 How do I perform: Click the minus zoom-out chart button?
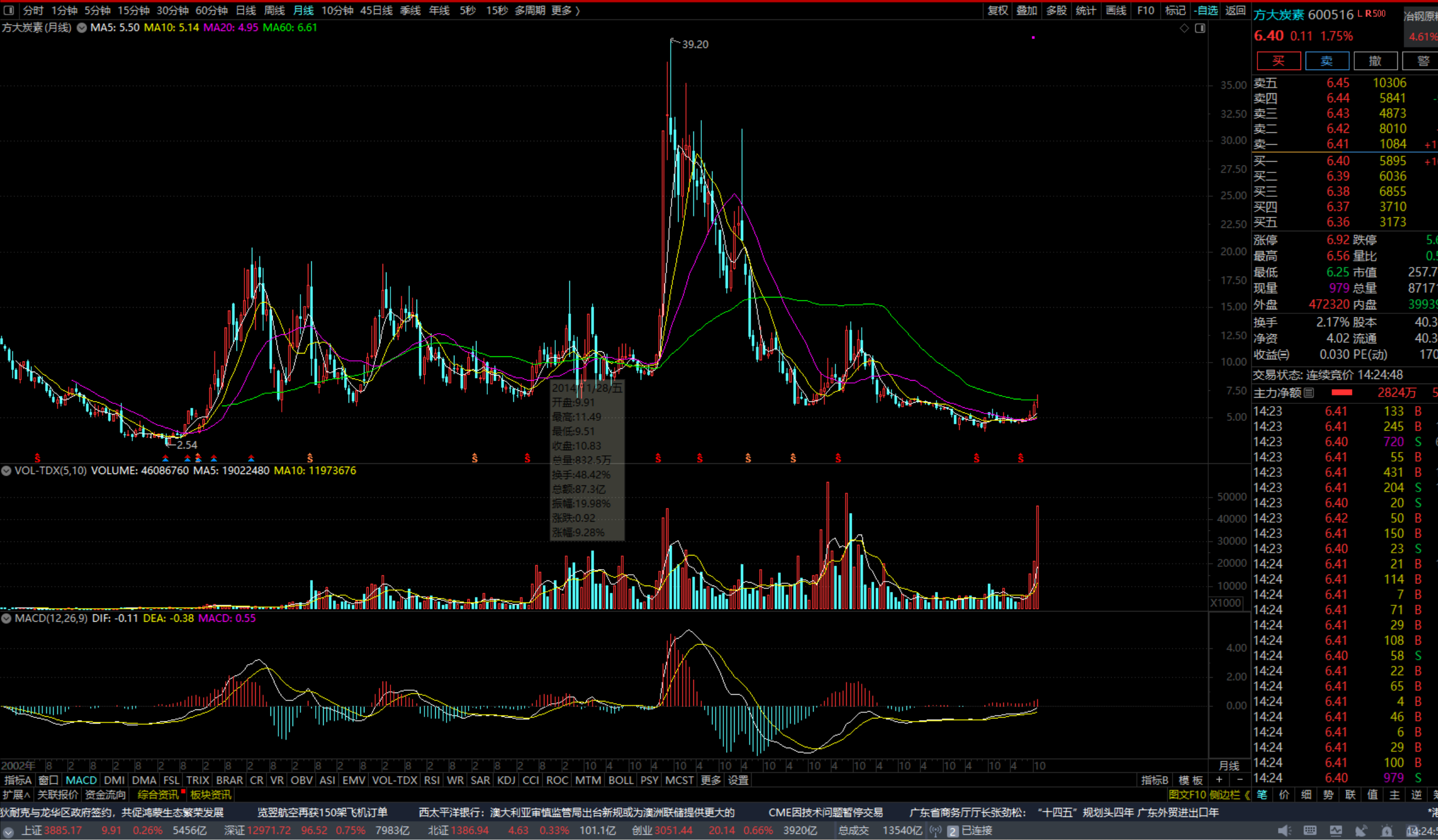[1239, 779]
